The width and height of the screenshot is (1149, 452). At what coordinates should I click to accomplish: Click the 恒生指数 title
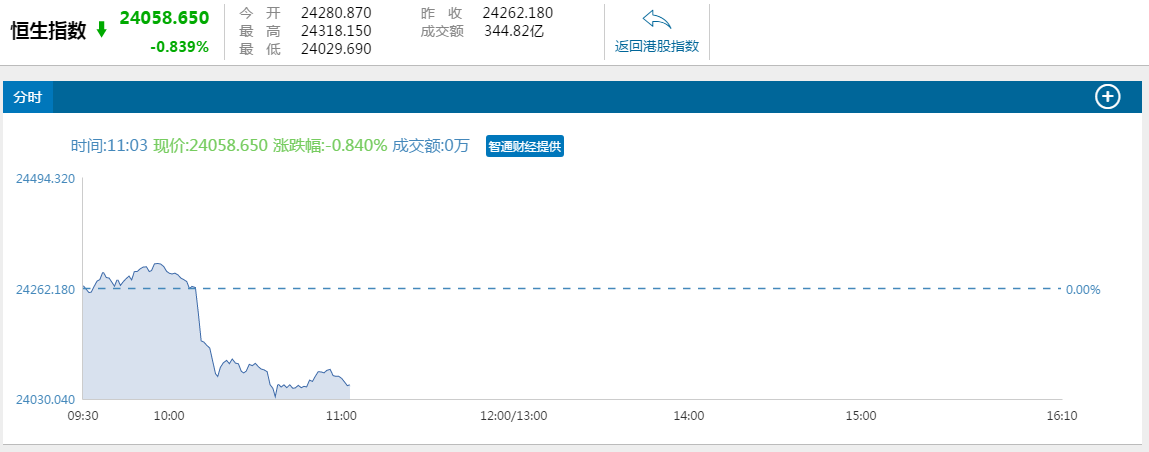pyautogui.click(x=48, y=30)
